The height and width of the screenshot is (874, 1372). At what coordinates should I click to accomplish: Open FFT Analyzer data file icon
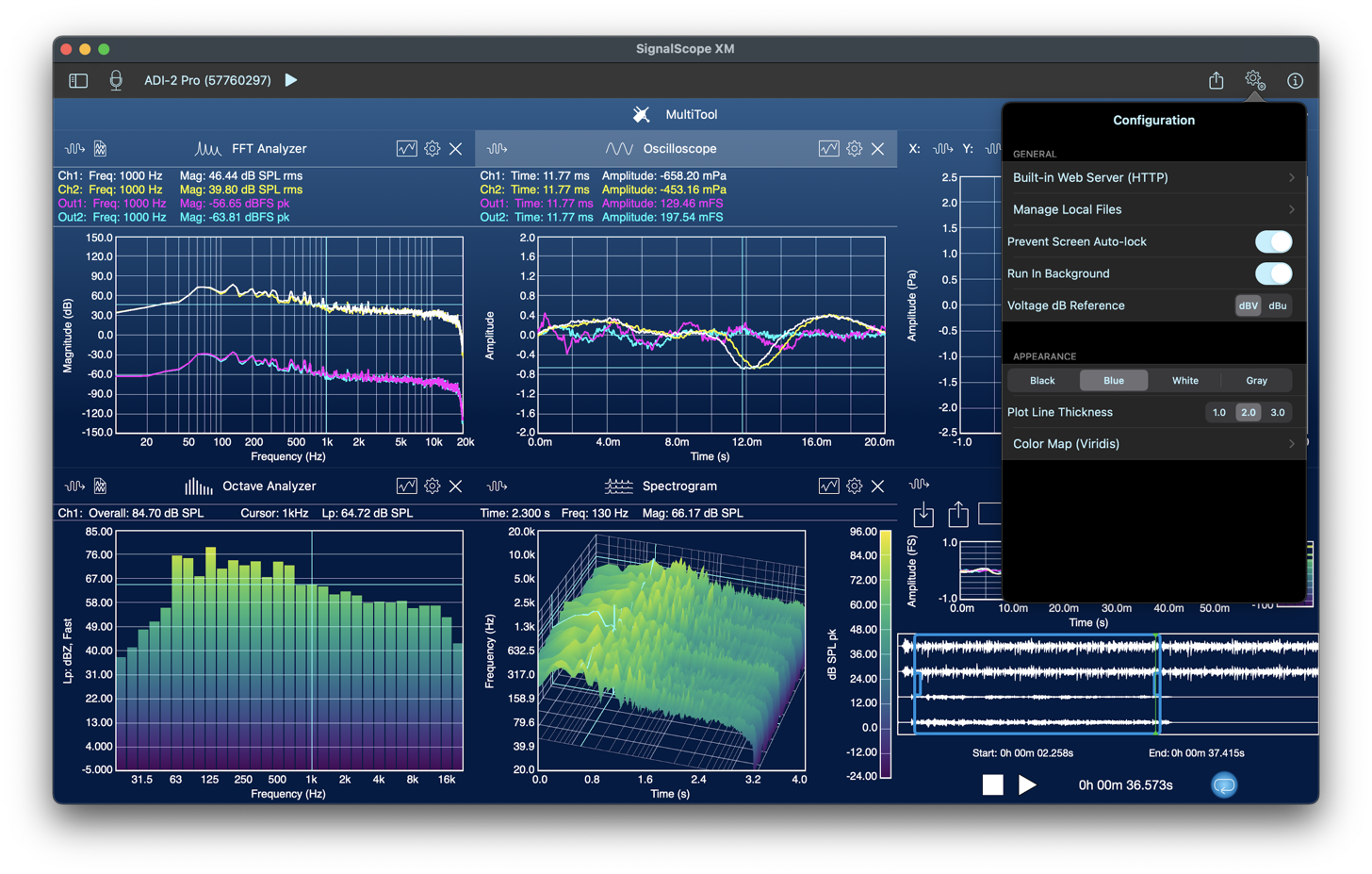pos(100,149)
